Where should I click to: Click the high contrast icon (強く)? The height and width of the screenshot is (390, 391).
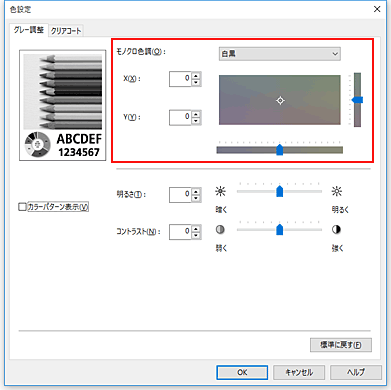[x=336, y=230]
